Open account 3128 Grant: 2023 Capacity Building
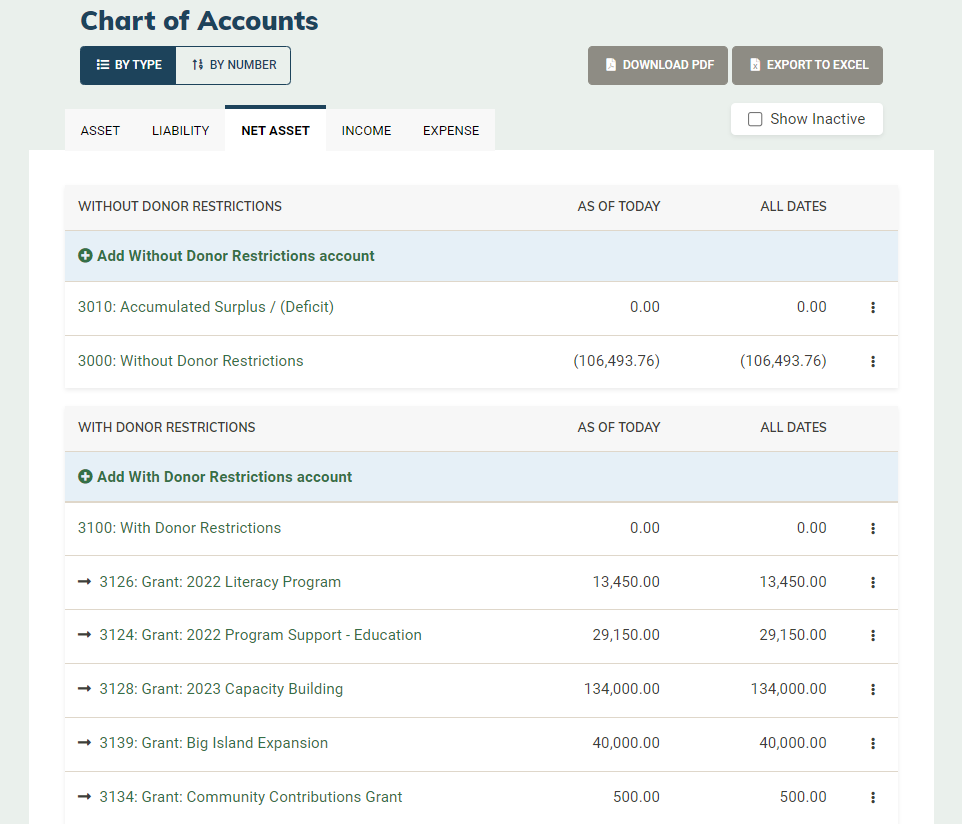The height and width of the screenshot is (824, 962). tap(221, 689)
